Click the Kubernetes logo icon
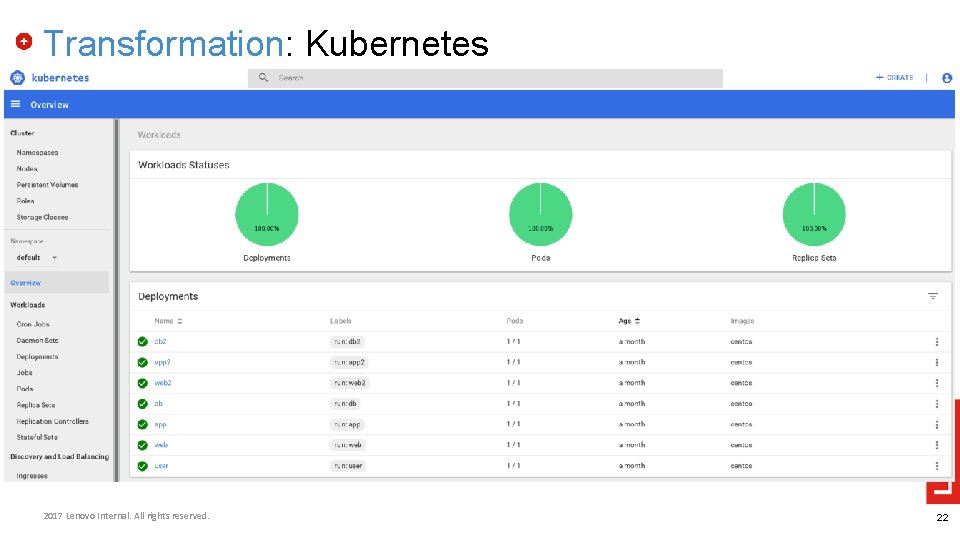This screenshot has height=540, width=960. 17,78
